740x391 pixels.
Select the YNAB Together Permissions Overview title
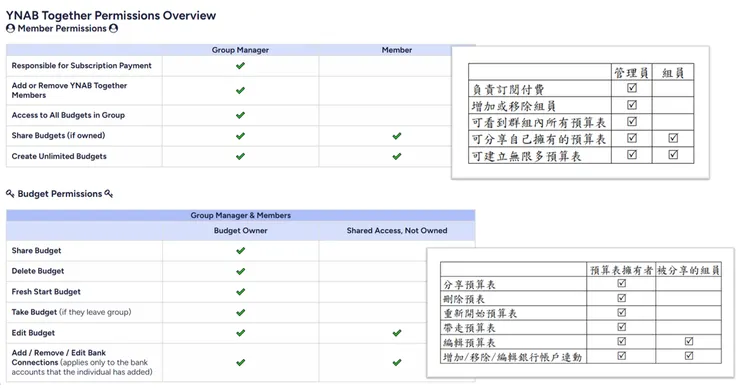click(x=111, y=15)
